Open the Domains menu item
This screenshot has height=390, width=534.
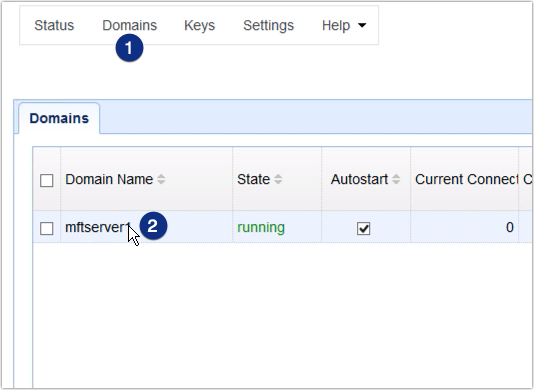130,26
